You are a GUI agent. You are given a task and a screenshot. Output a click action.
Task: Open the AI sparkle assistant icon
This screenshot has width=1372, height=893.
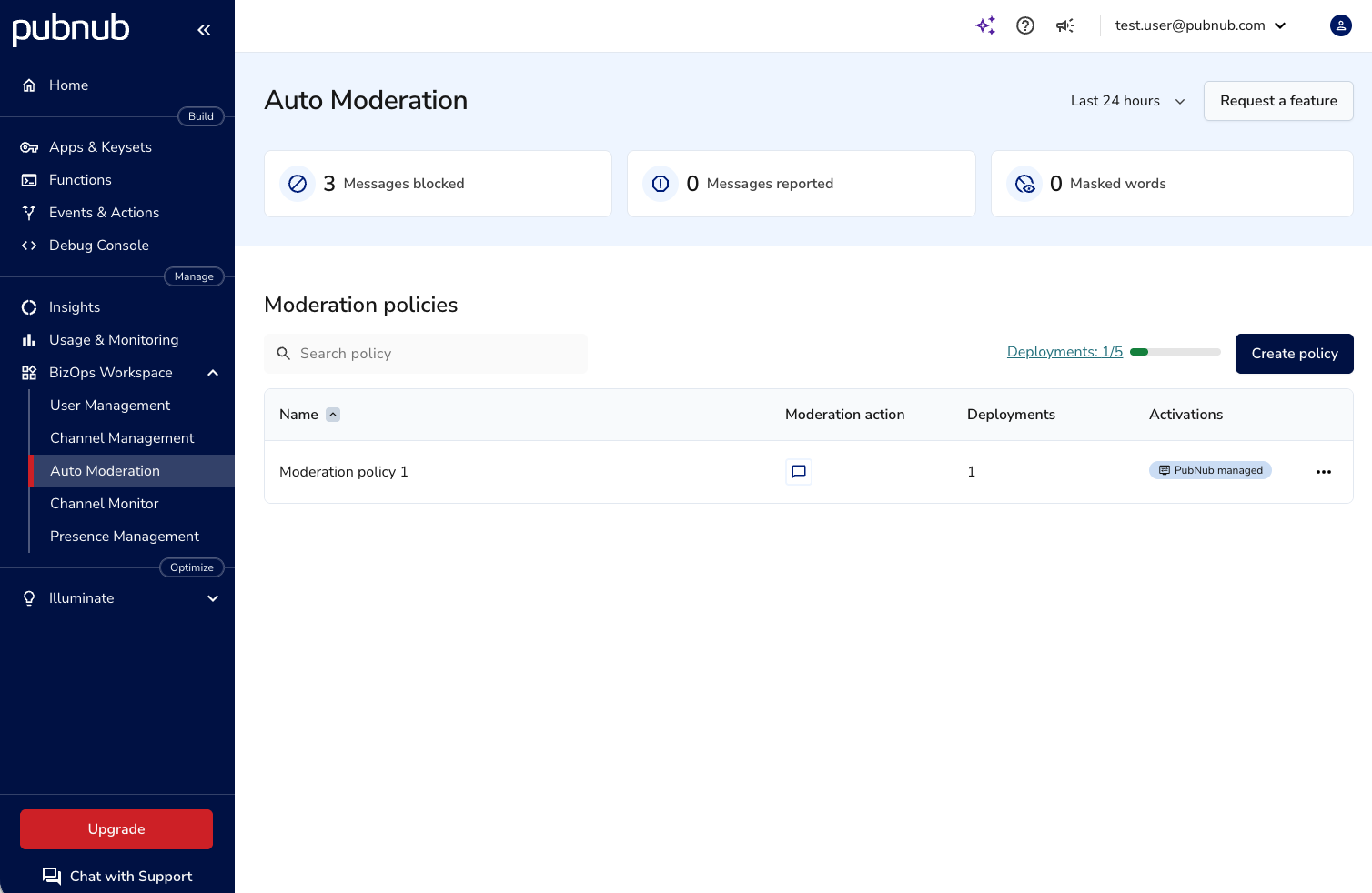[x=985, y=25]
